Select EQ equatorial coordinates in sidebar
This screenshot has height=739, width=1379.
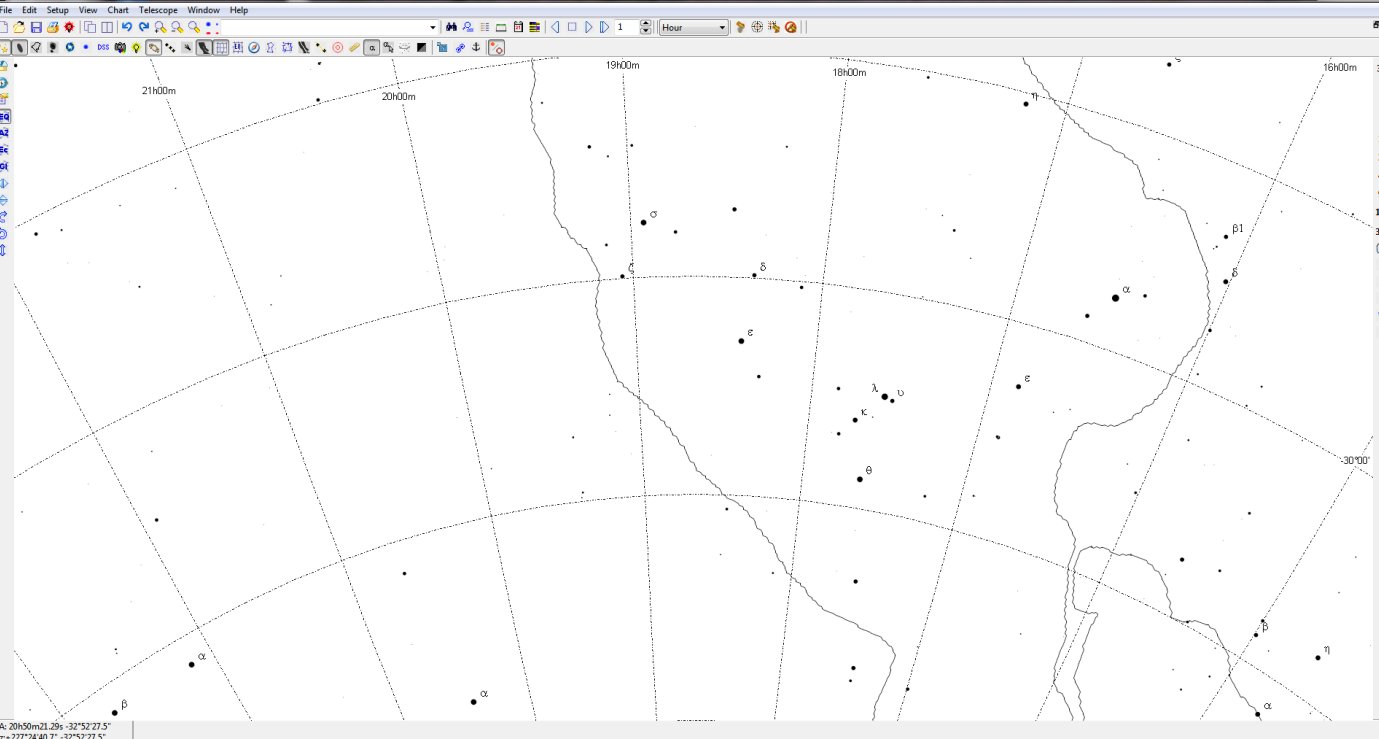[x=4, y=117]
